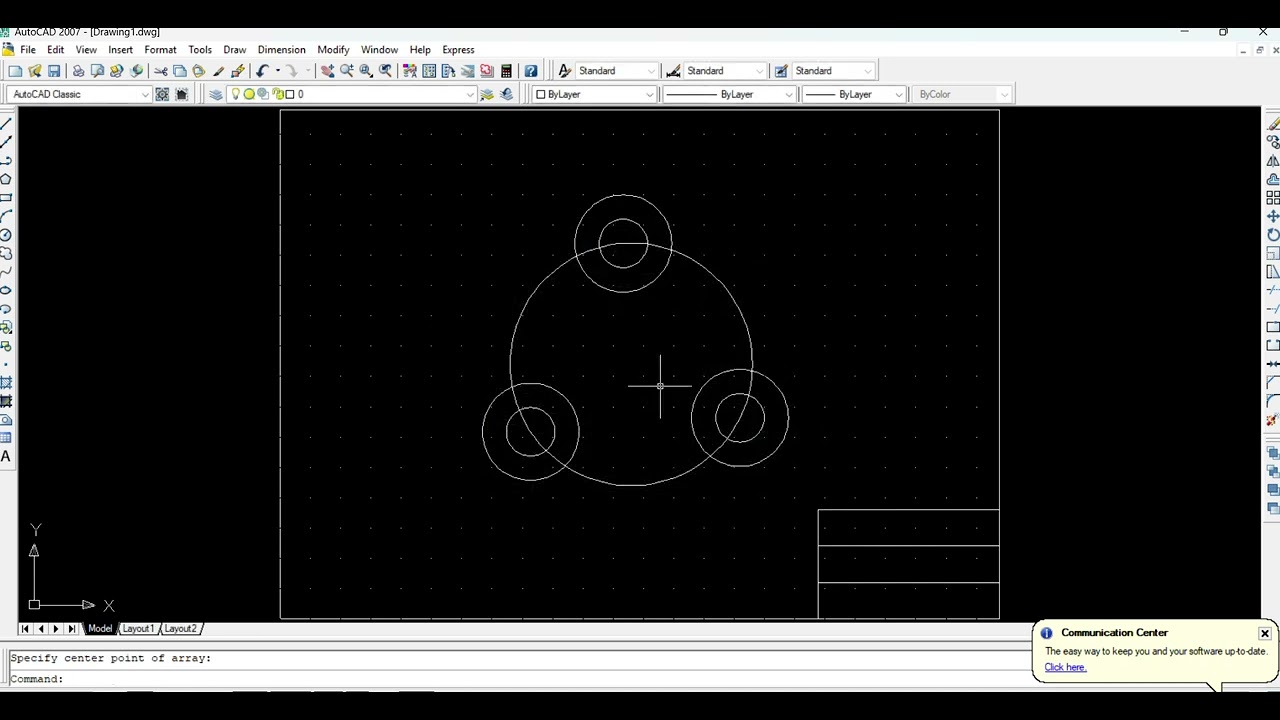The height and width of the screenshot is (720, 1280).
Task: Open the dimension style Standard dropdown
Action: pyautogui.click(x=760, y=71)
